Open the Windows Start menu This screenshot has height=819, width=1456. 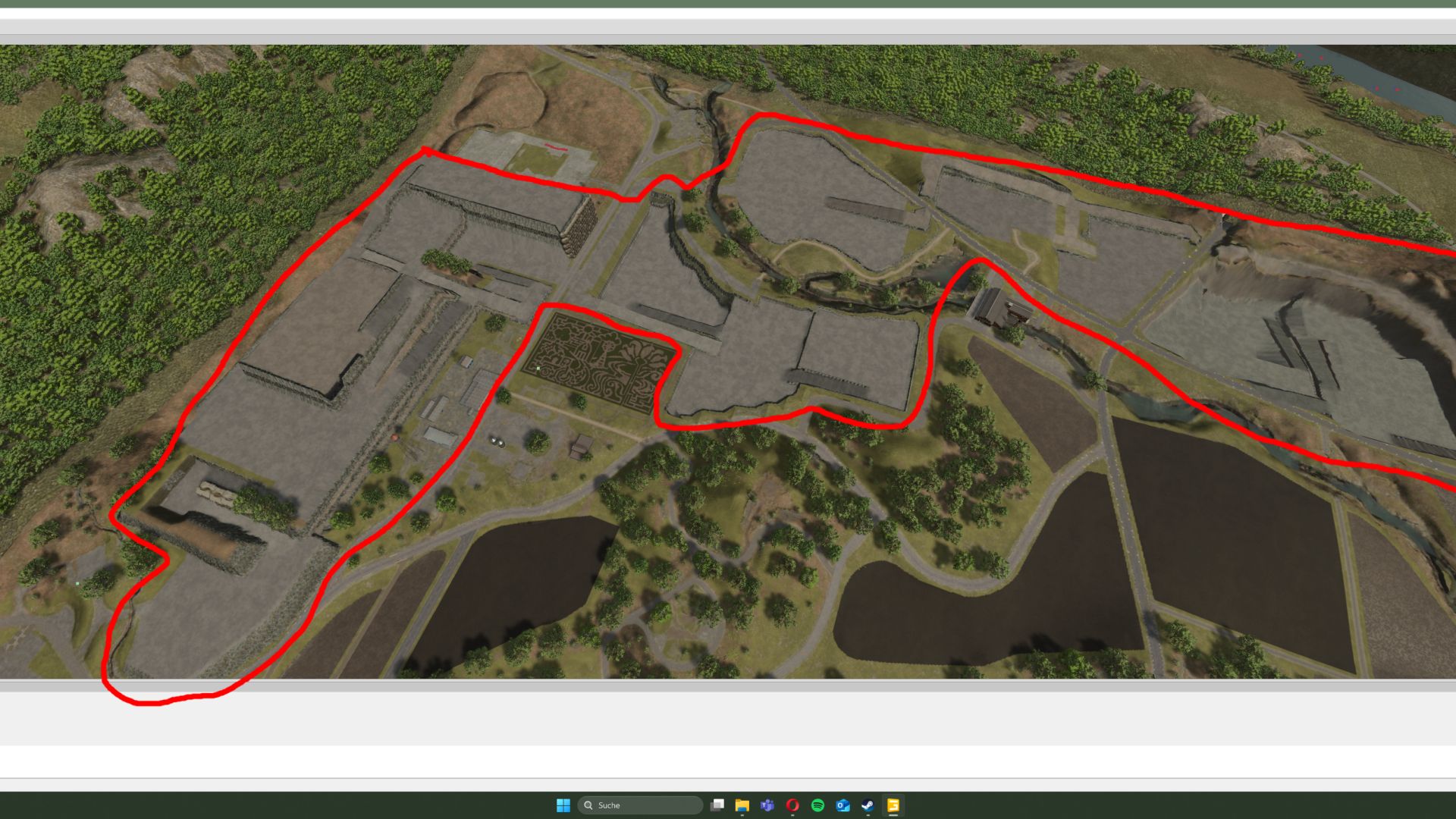(x=563, y=805)
